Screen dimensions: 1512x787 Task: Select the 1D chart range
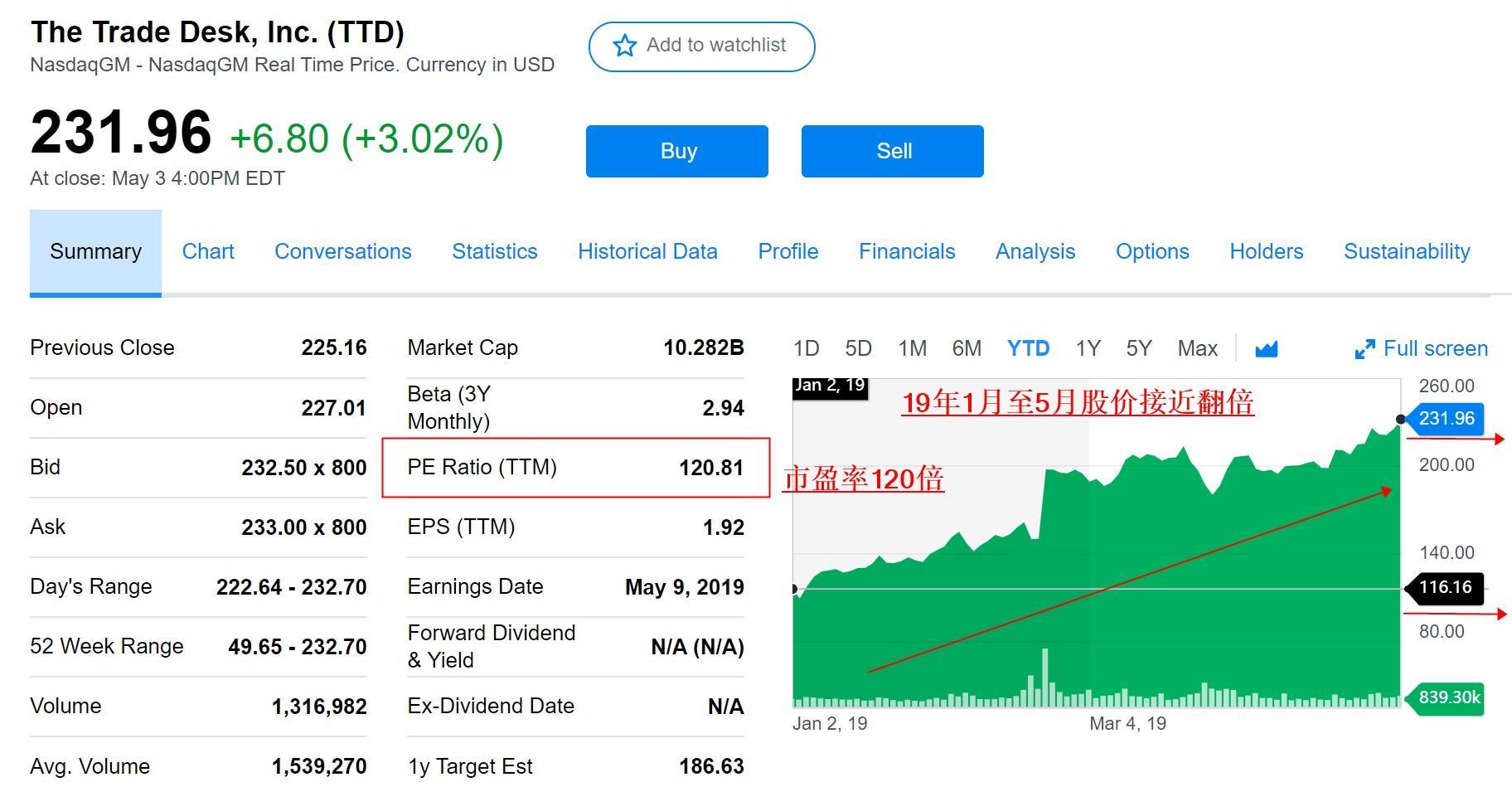[x=806, y=348]
